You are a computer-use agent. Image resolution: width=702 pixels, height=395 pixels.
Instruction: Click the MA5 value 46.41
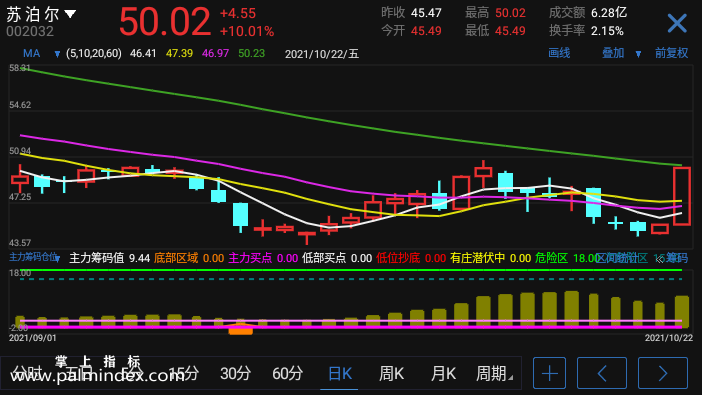coord(143,54)
